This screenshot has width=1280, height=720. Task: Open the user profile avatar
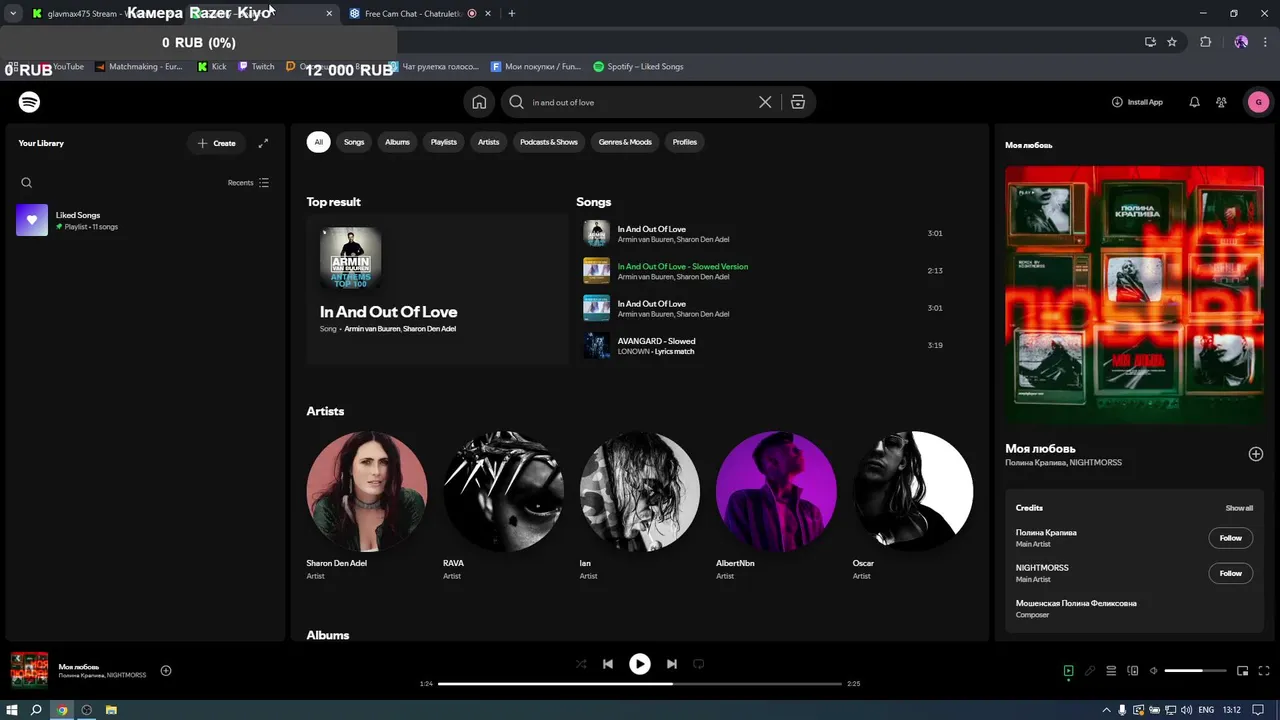coord(1258,102)
